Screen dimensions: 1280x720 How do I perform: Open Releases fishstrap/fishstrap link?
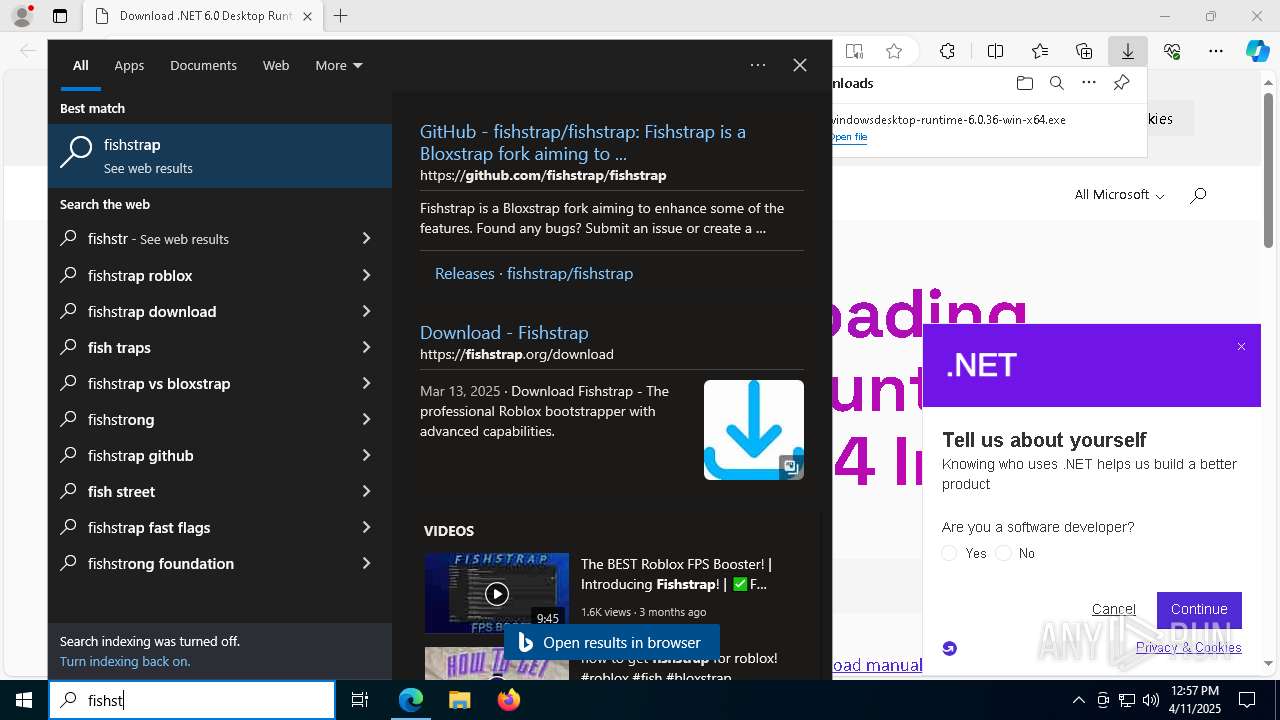534,273
